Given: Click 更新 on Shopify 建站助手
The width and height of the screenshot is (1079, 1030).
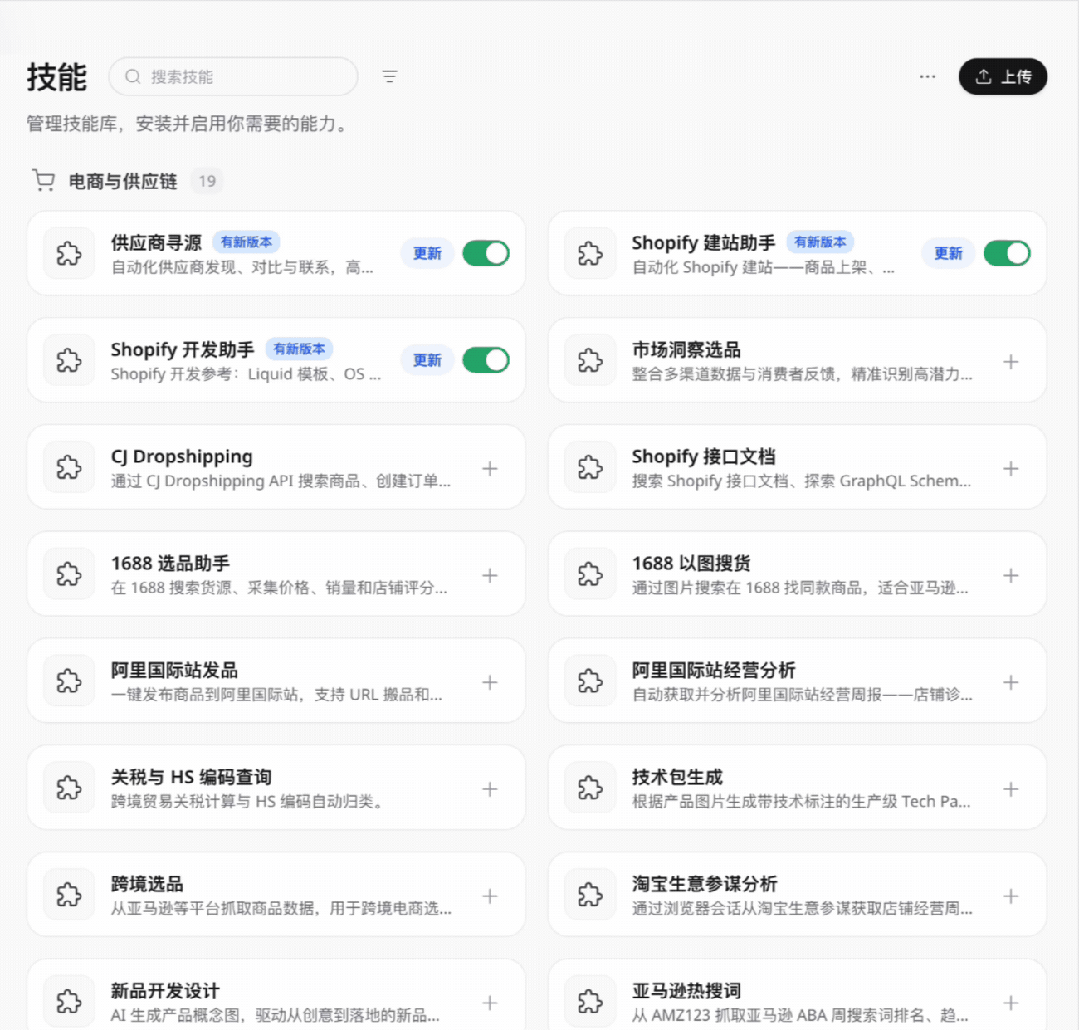Looking at the screenshot, I should [x=948, y=253].
